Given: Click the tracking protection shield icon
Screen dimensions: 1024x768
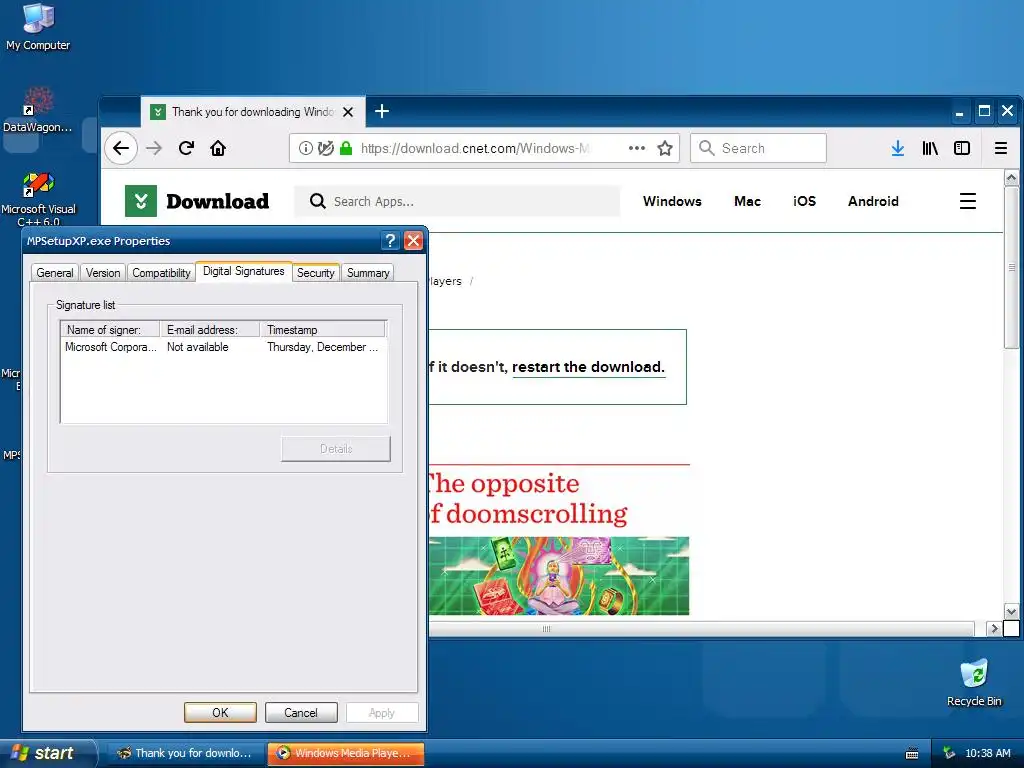Looking at the screenshot, I should 325,148.
